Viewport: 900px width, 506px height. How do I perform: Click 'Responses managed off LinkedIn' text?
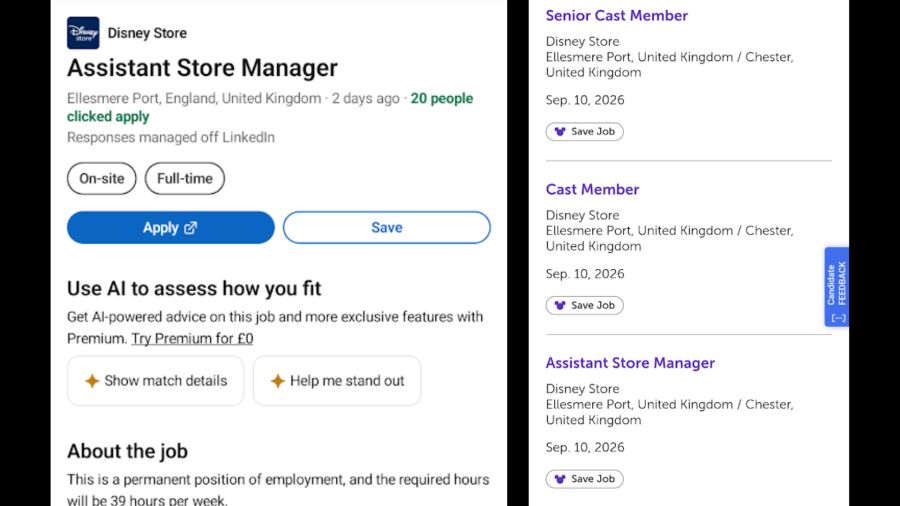[x=171, y=138]
